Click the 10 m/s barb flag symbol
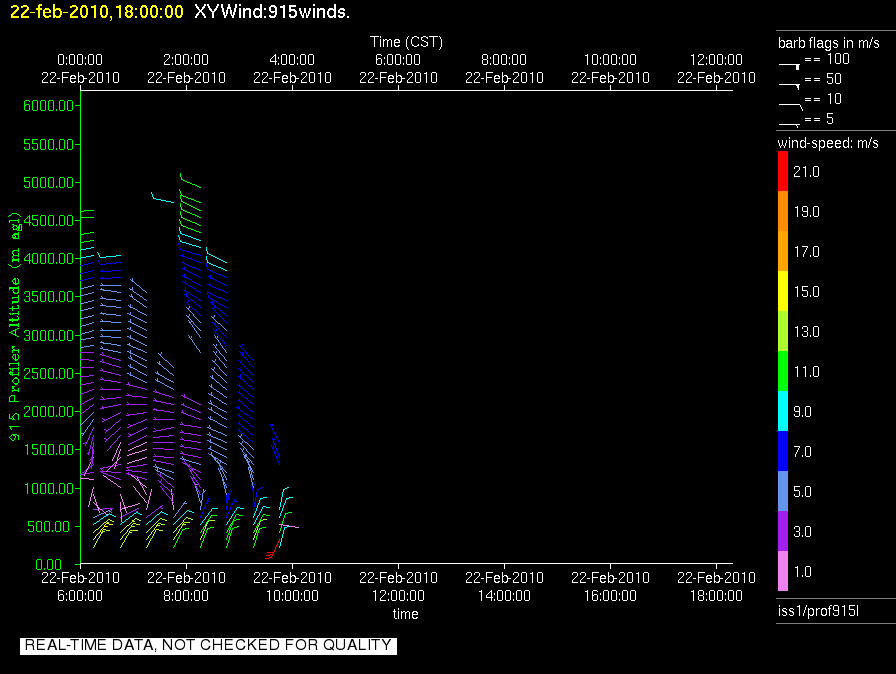This screenshot has width=896, height=674. 790,102
